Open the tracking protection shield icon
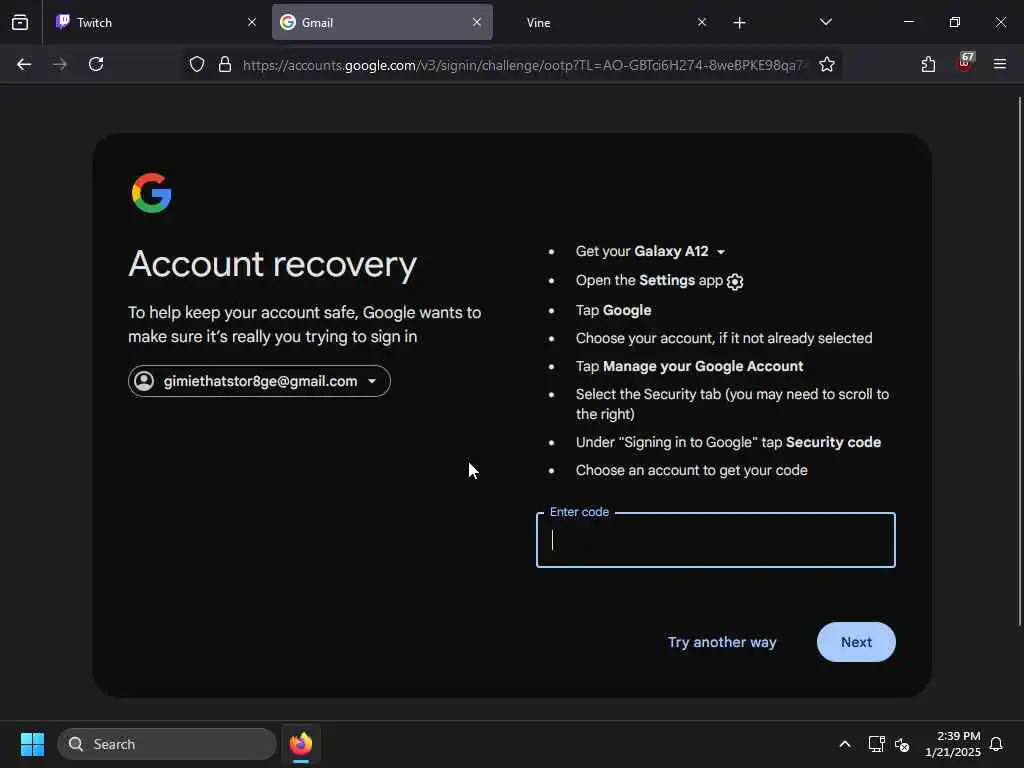Viewport: 1024px width, 768px height. tap(197, 64)
